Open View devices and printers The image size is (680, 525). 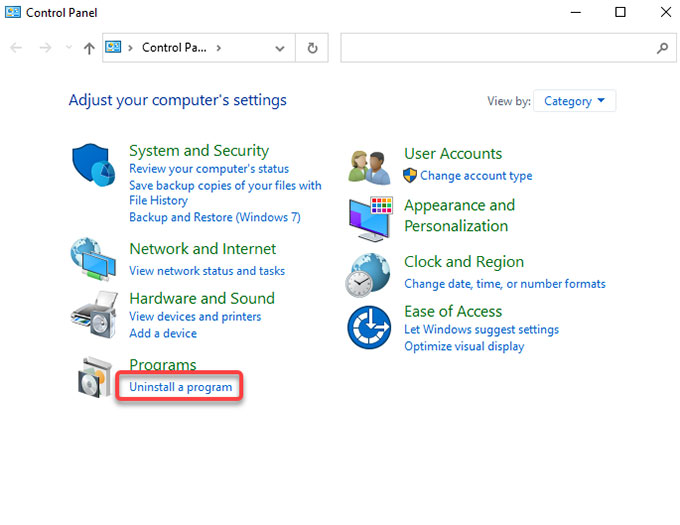click(x=195, y=316)
